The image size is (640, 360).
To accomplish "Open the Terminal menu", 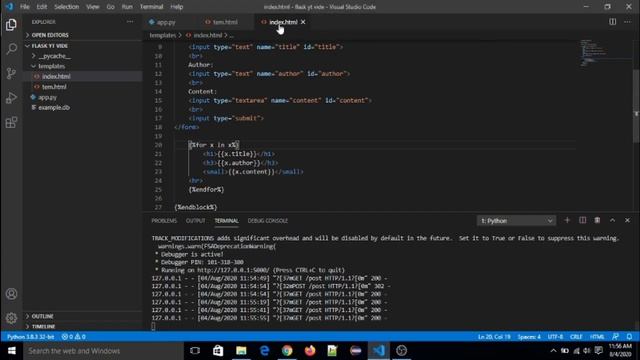I will (151, 7).
